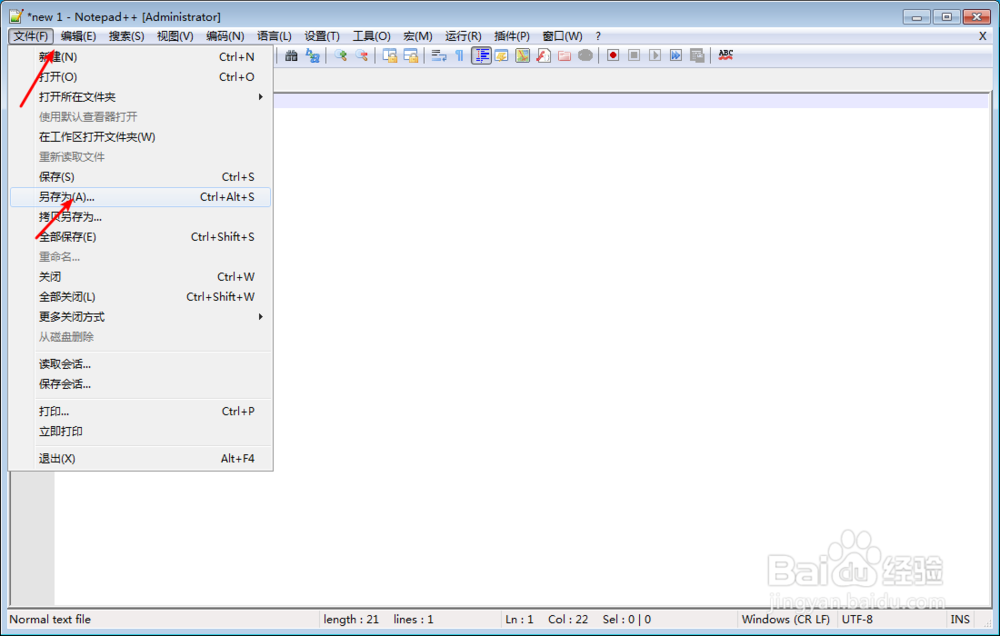Choose 退出(X) menu entry

[140, 459]
